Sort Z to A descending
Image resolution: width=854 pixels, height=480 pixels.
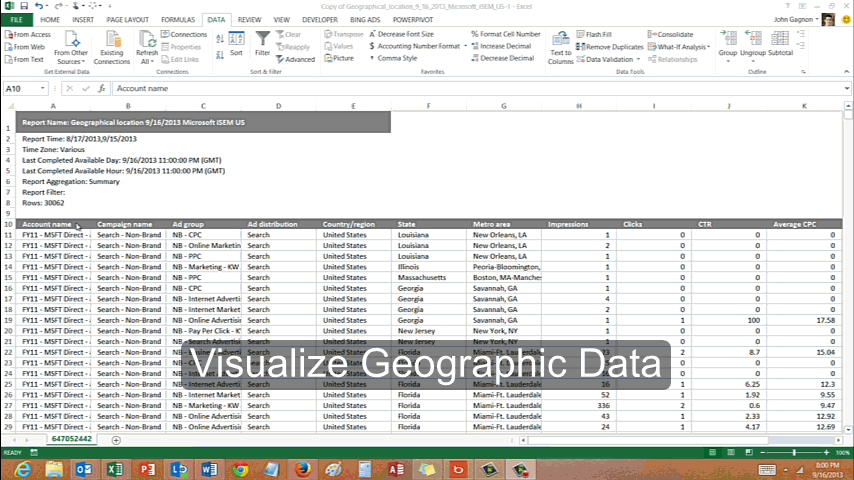tap(219, 54)
